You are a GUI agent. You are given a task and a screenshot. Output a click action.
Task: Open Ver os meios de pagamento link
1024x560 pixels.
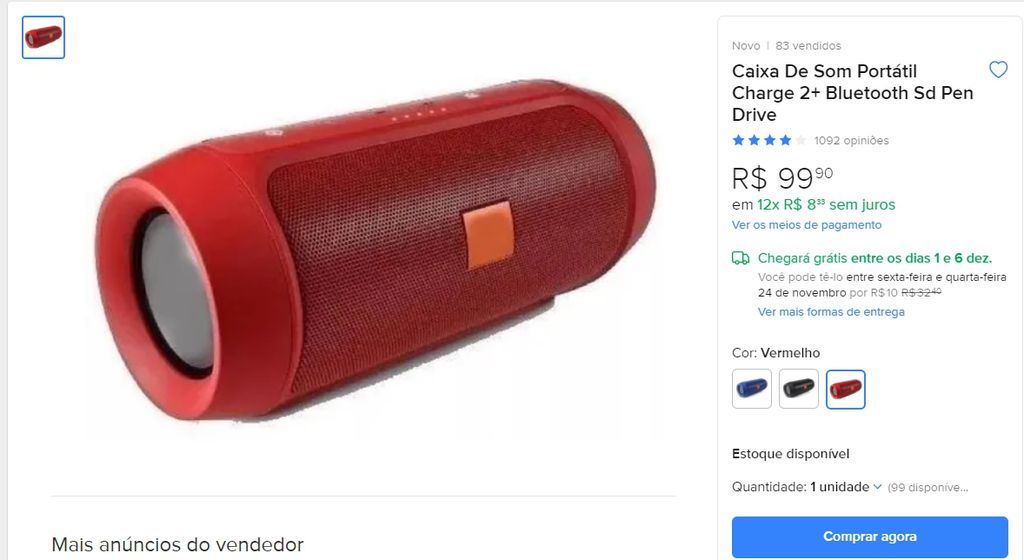[x=807, y=225]
